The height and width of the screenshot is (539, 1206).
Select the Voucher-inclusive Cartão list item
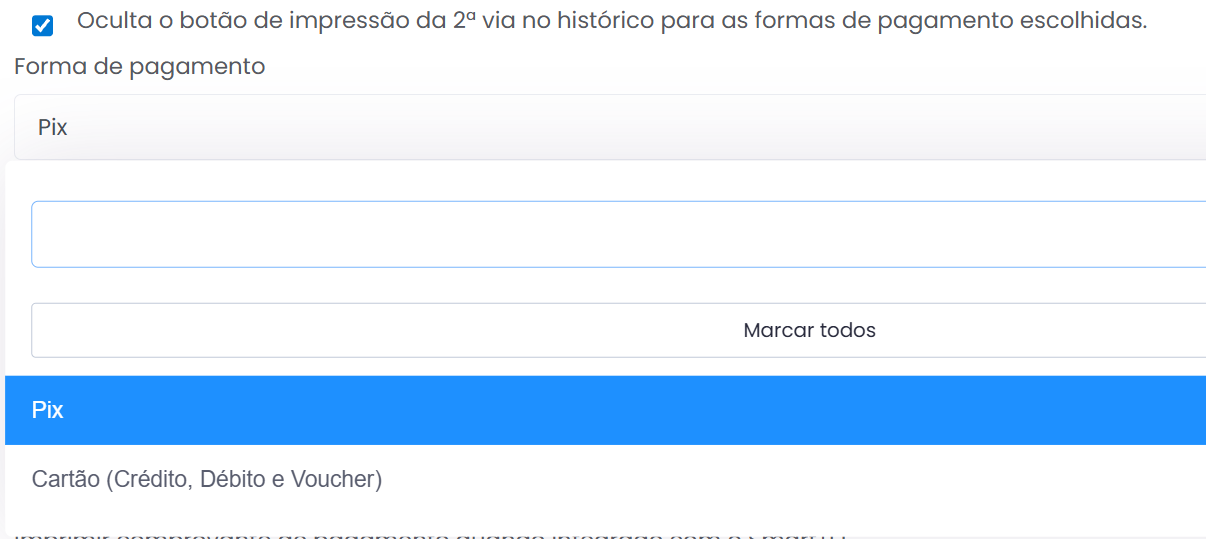point(207,480)
